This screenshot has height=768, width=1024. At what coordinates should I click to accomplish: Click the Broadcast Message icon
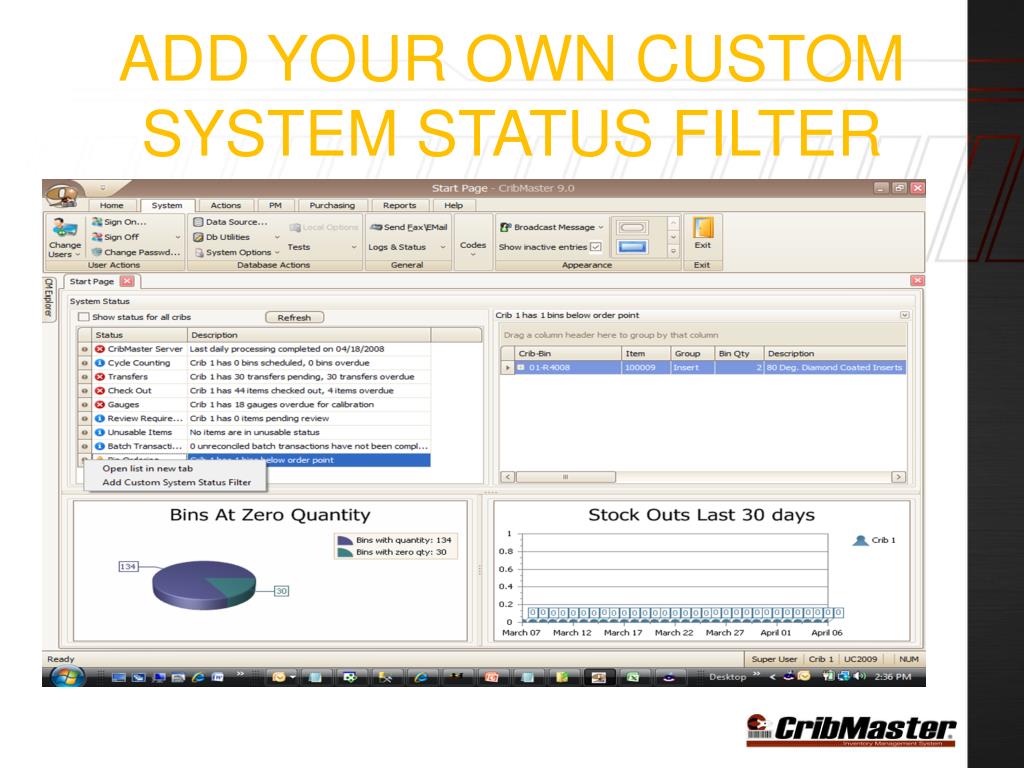(x=505, y=227)
